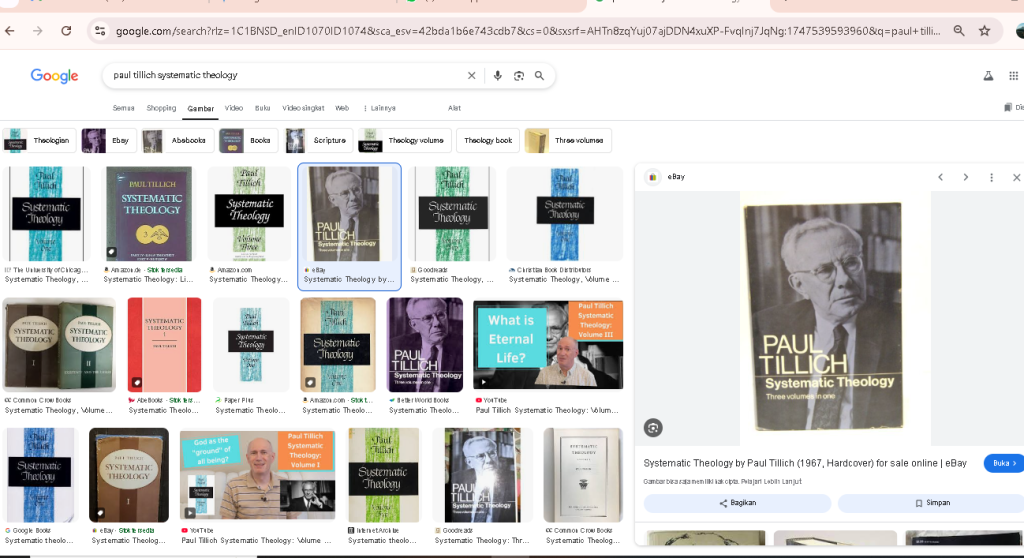This screenshot has height=558, width=1024.
Task: Filter images by Abebooks chip
Action: coord(177,140)
